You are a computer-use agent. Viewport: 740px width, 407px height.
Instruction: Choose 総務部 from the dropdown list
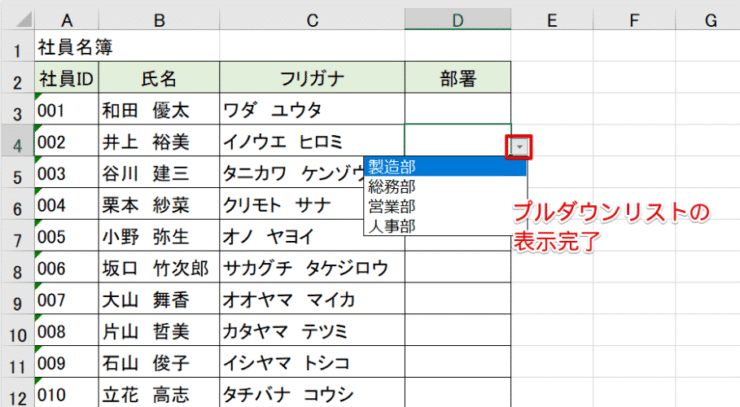tap(445, 187)
